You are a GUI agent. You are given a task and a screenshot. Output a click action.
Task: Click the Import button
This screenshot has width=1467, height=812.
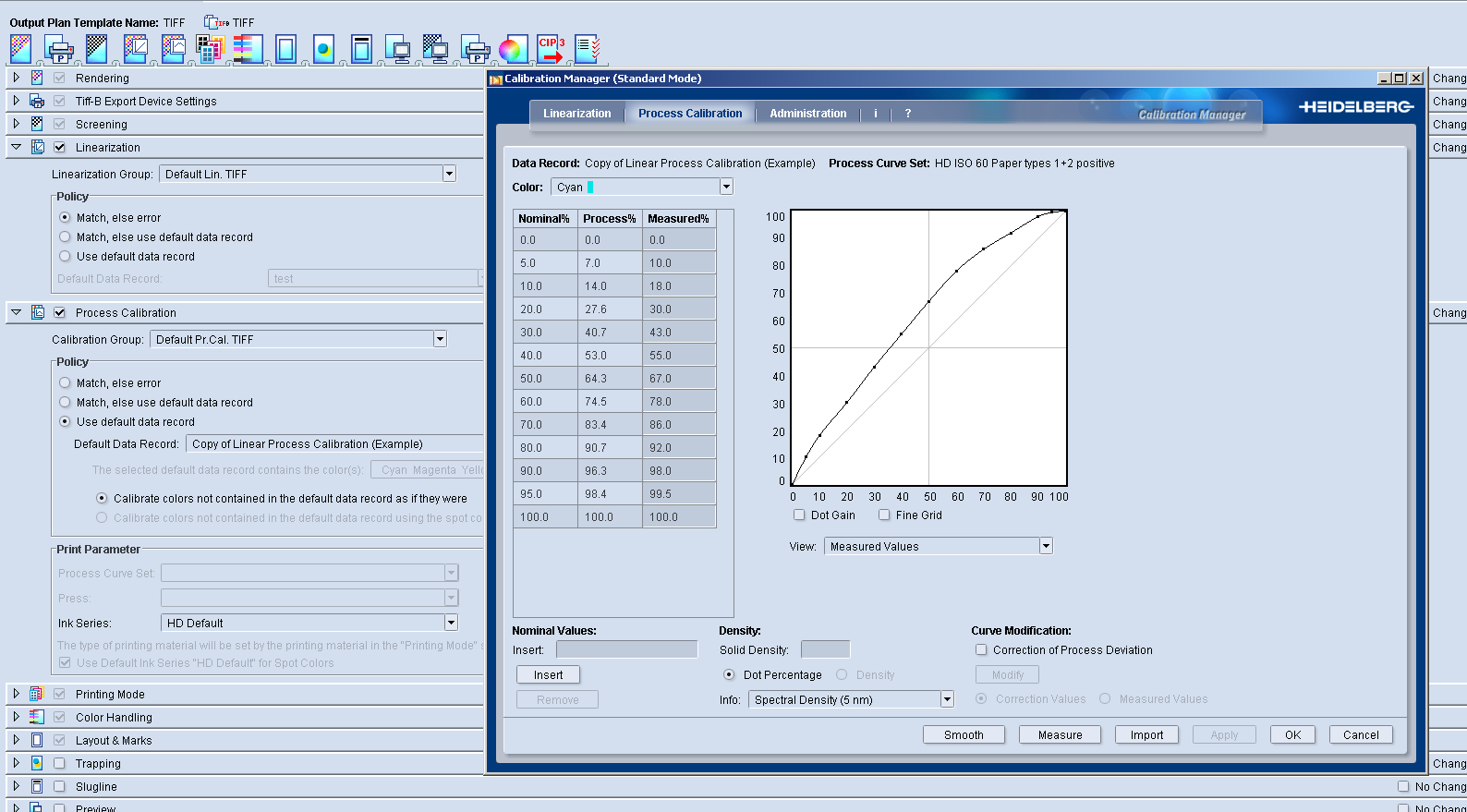1146,735
